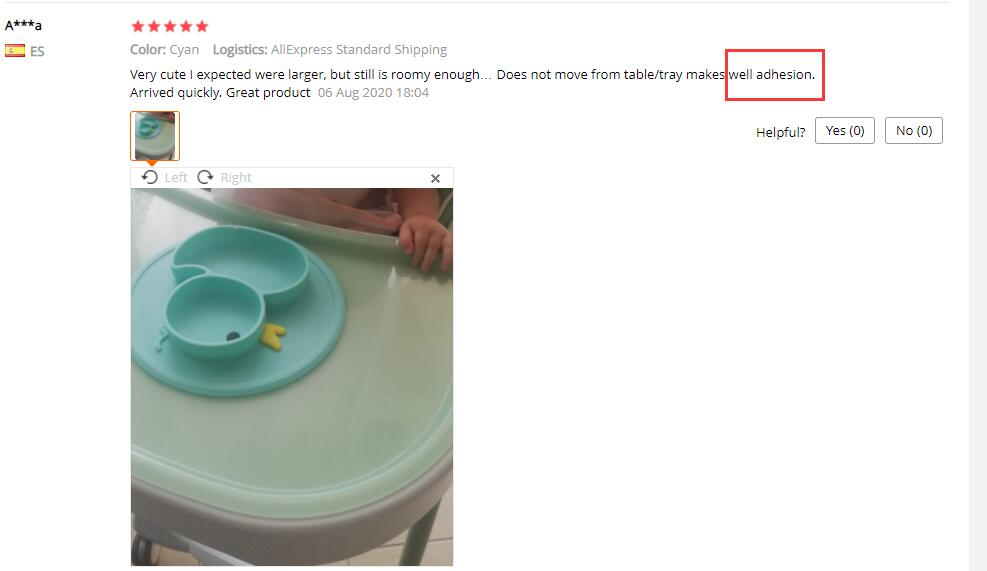The width and height of the screenshot is (987, 571).
Task: Click the rotate Right arrow icon
Action: [205, 177]
